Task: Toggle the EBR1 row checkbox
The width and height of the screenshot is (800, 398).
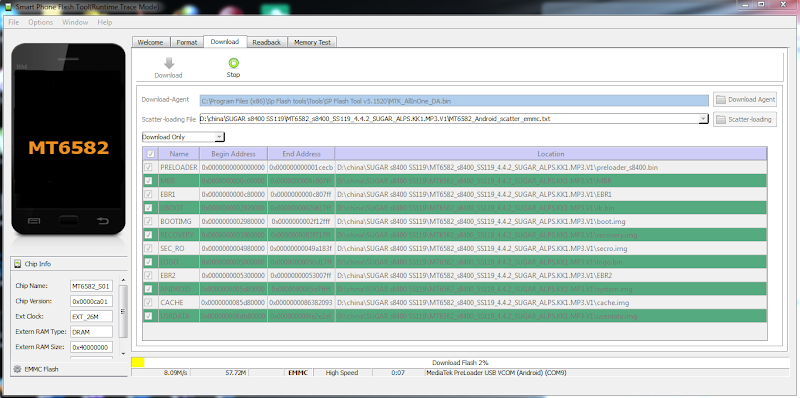Action: pyautogui.click(x=148, y=194)
